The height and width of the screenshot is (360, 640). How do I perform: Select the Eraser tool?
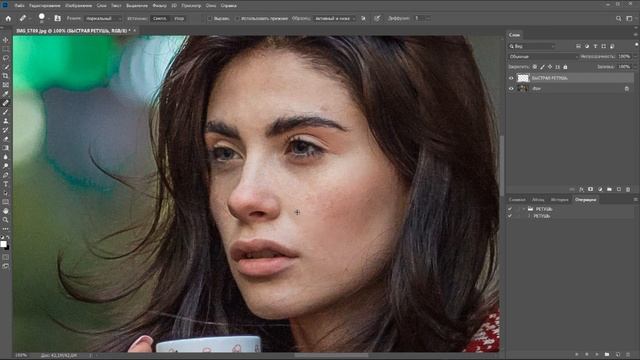[x=5, y=139]
